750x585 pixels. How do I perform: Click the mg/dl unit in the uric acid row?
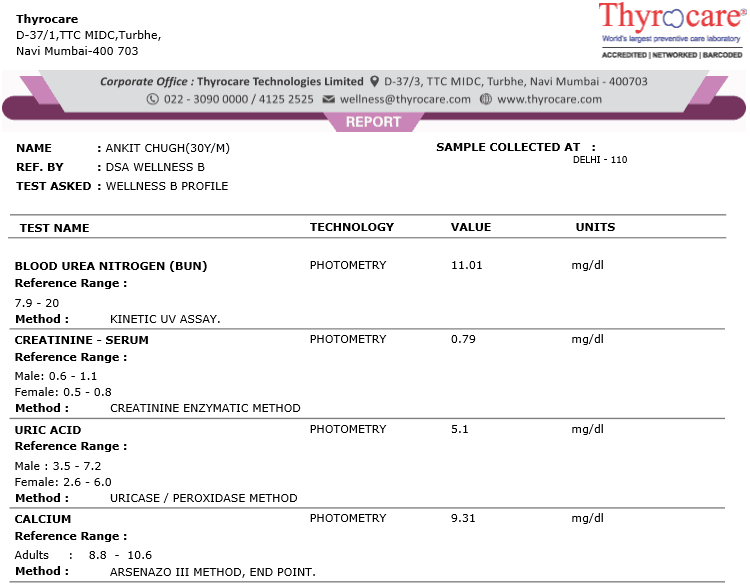587,430
